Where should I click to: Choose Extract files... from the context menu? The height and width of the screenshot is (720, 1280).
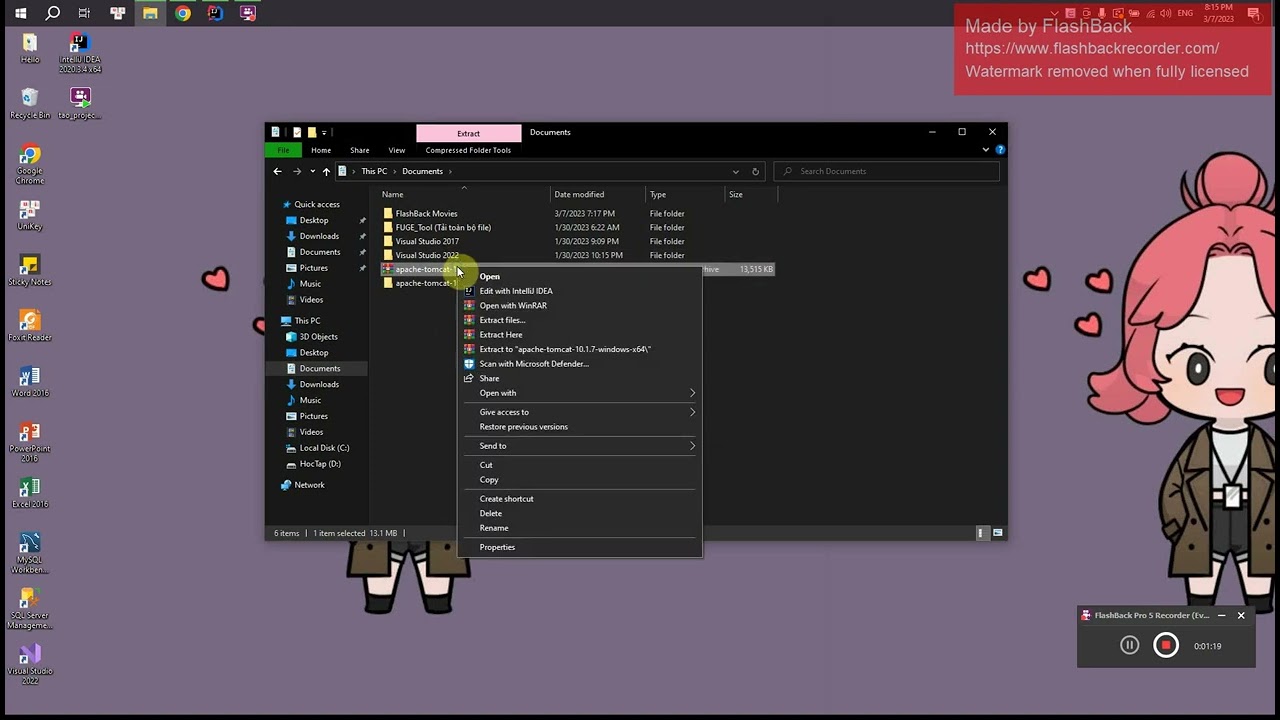pyautogui.click(x=580, y=320)
